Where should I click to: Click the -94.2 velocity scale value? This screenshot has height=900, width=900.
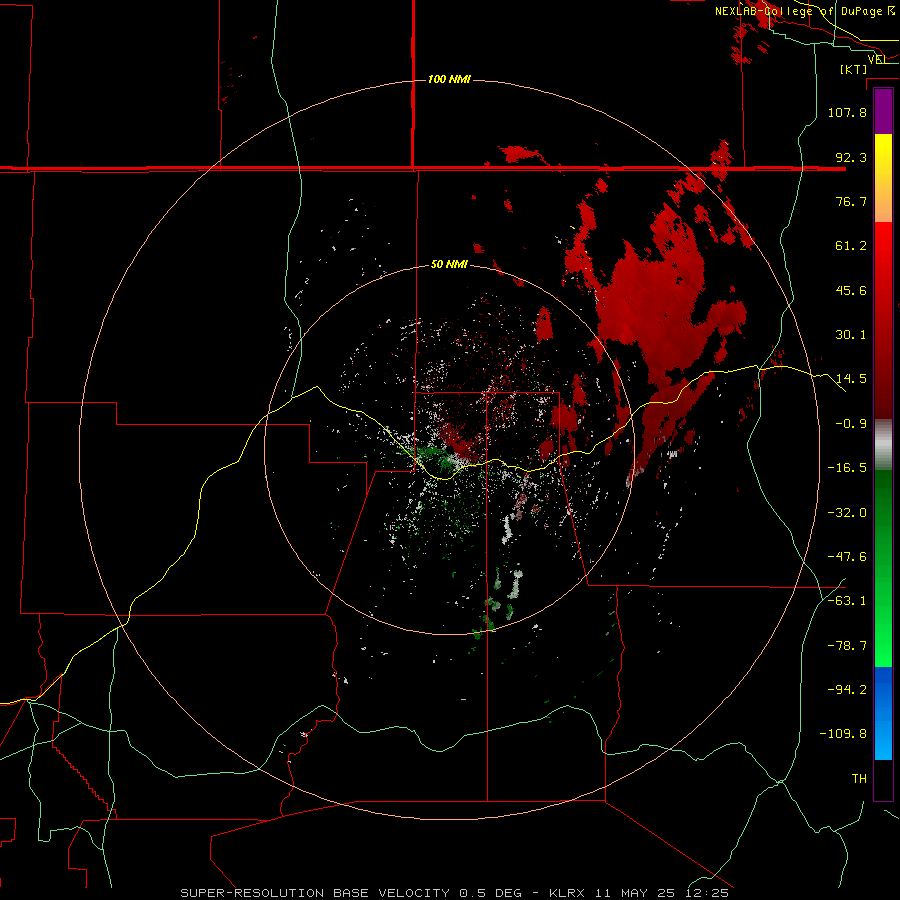[847, 689]
